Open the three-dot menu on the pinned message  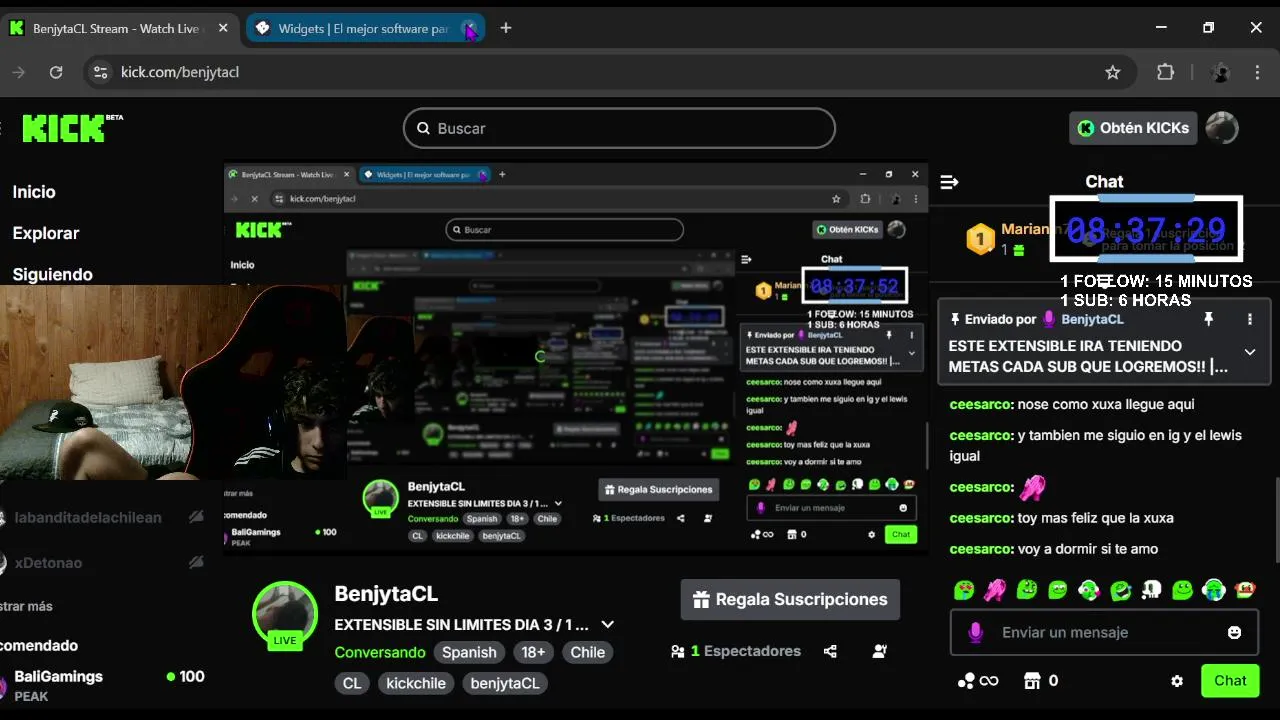1250,319
